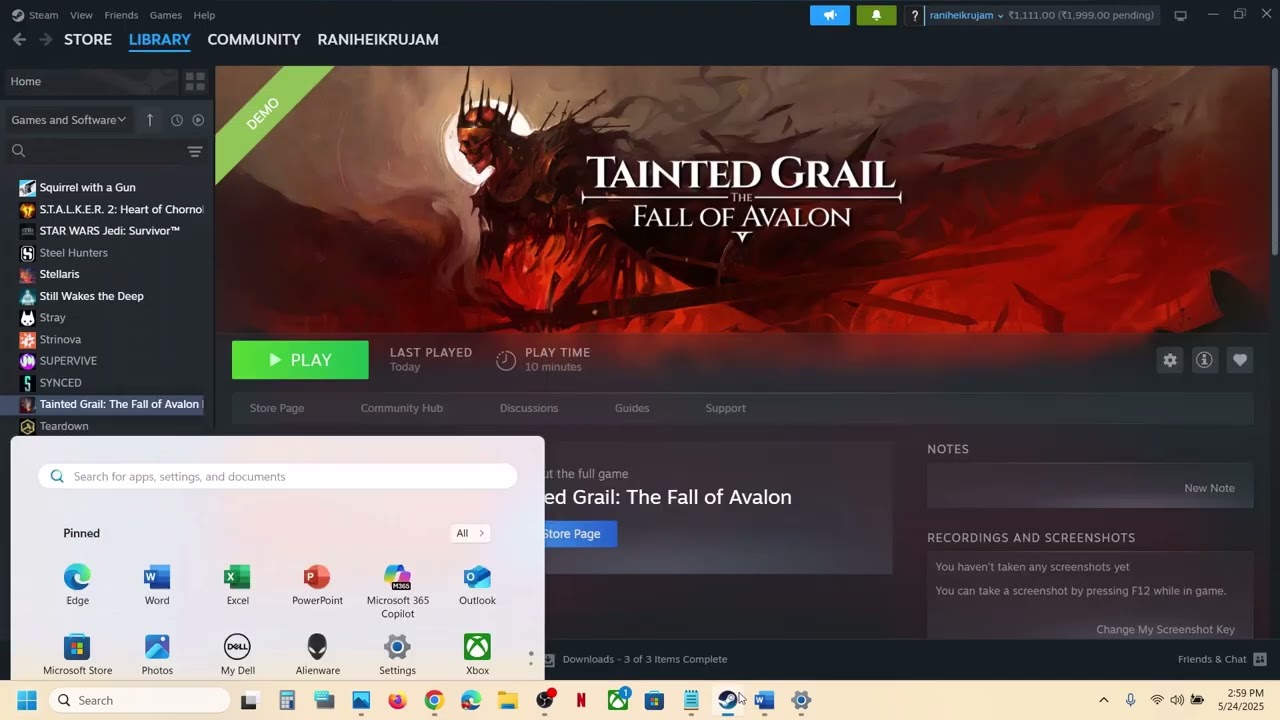Click Start menu search box
Screen dimensions: 1280x720
point(277,476)
